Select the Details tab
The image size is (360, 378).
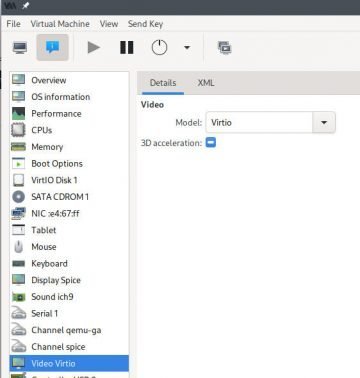pyautogui.click(x=163, y=83)
